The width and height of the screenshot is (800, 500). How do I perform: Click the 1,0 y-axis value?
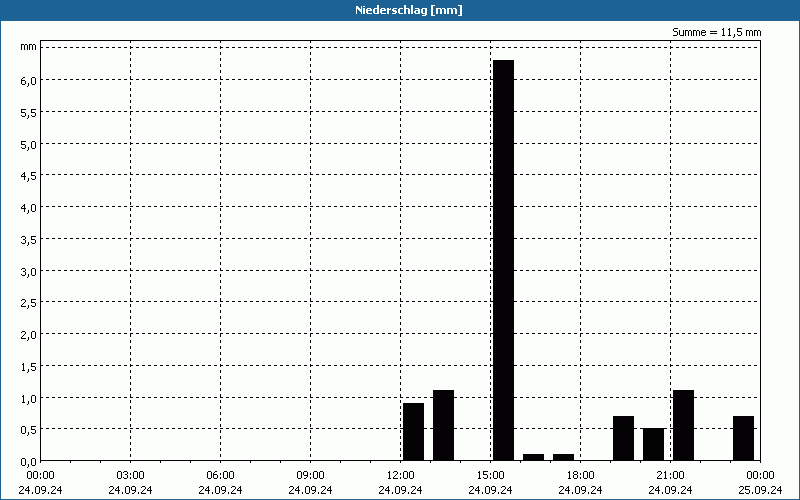click(x=29, y=398)
